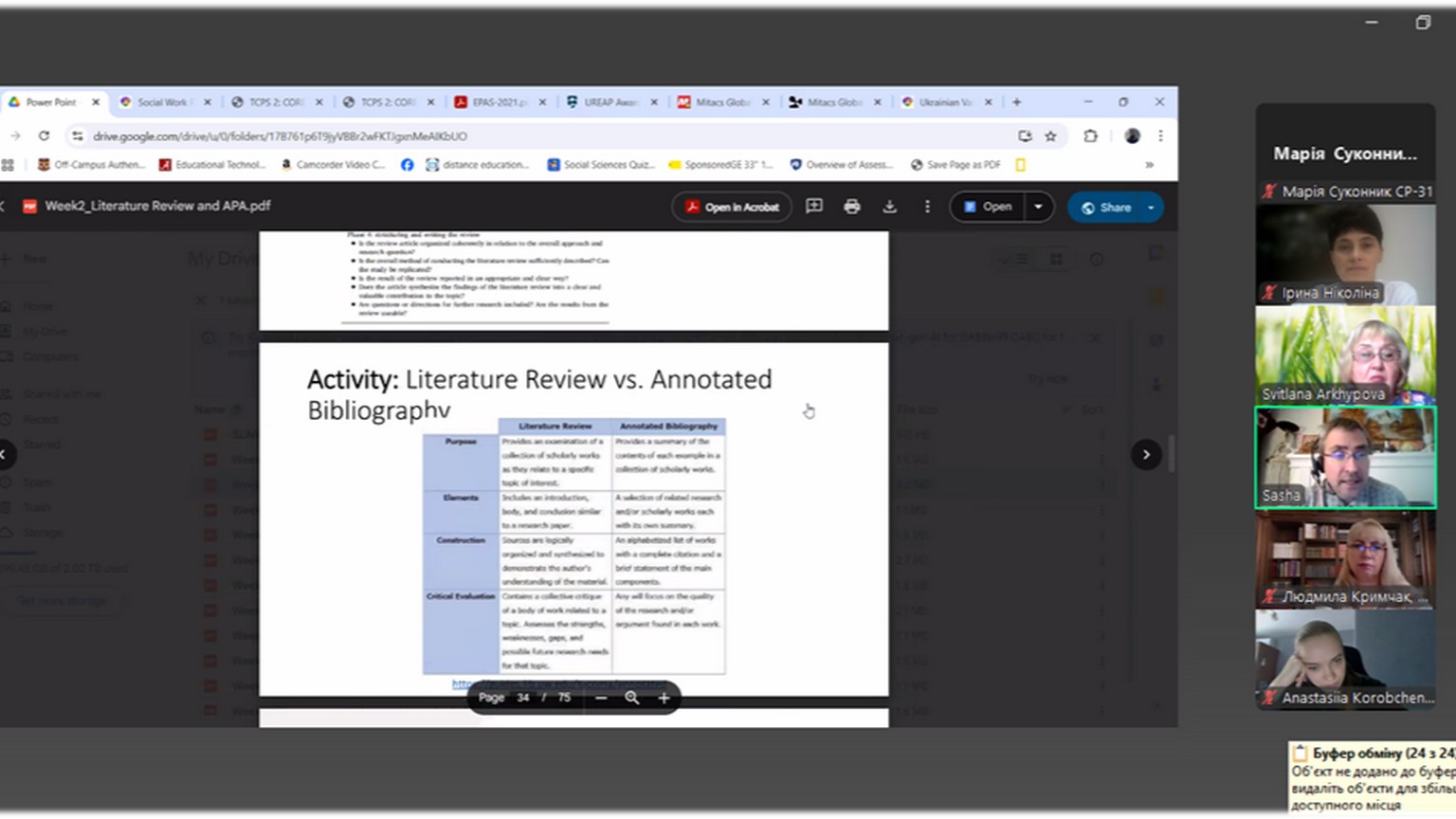This screenshot has width=1456, height=819.
Task: Click the blue Share button
Action: pyautogui.click(x=1106, y=208)
